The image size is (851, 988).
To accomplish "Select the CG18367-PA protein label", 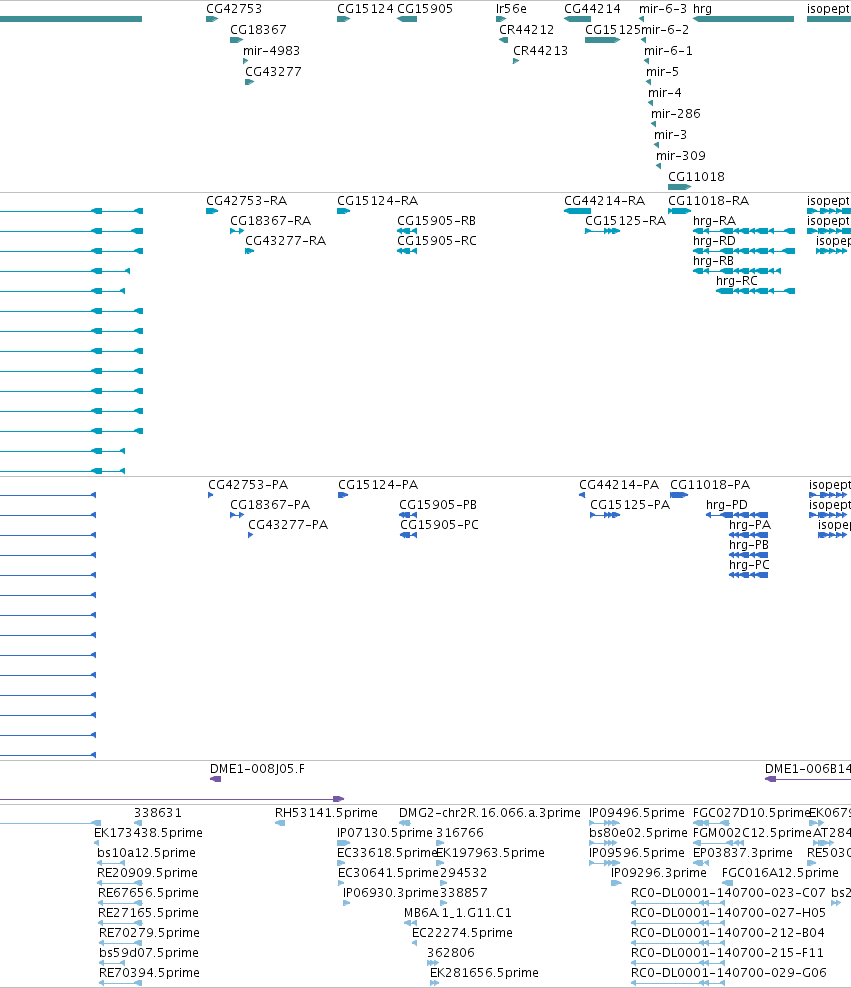I will point(270,505).
